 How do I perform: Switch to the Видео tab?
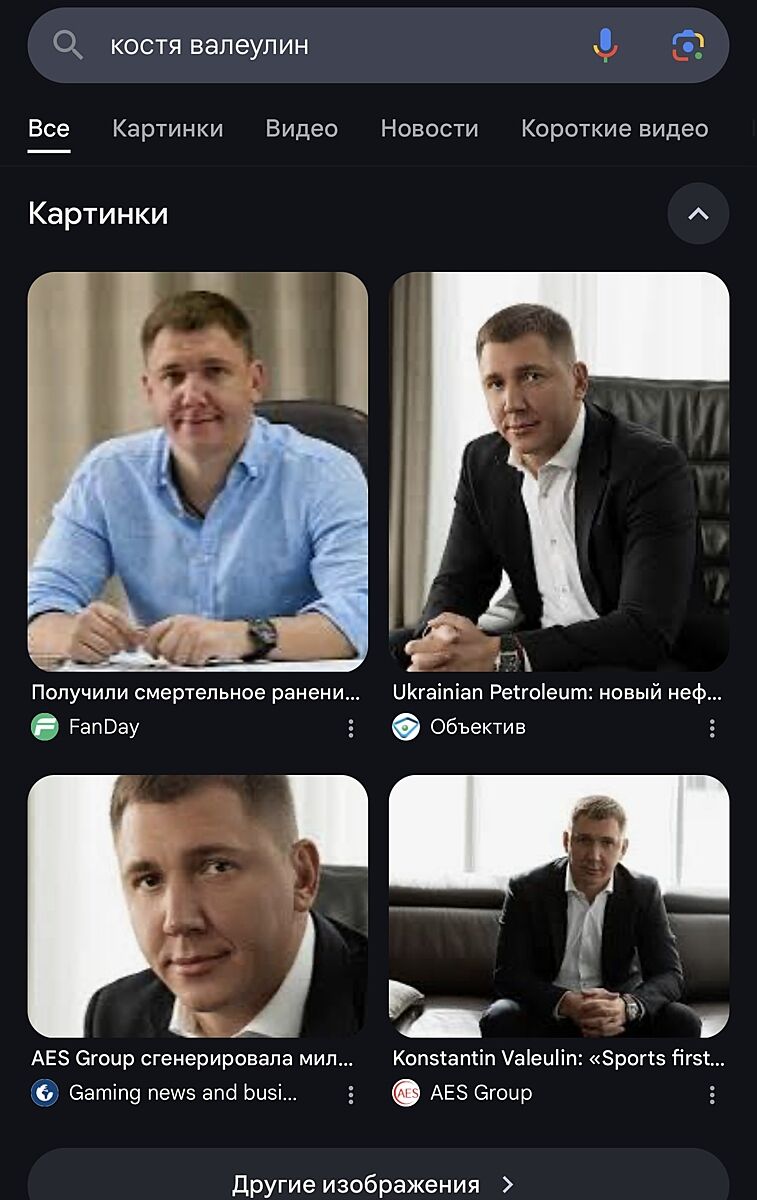point(301,129)
